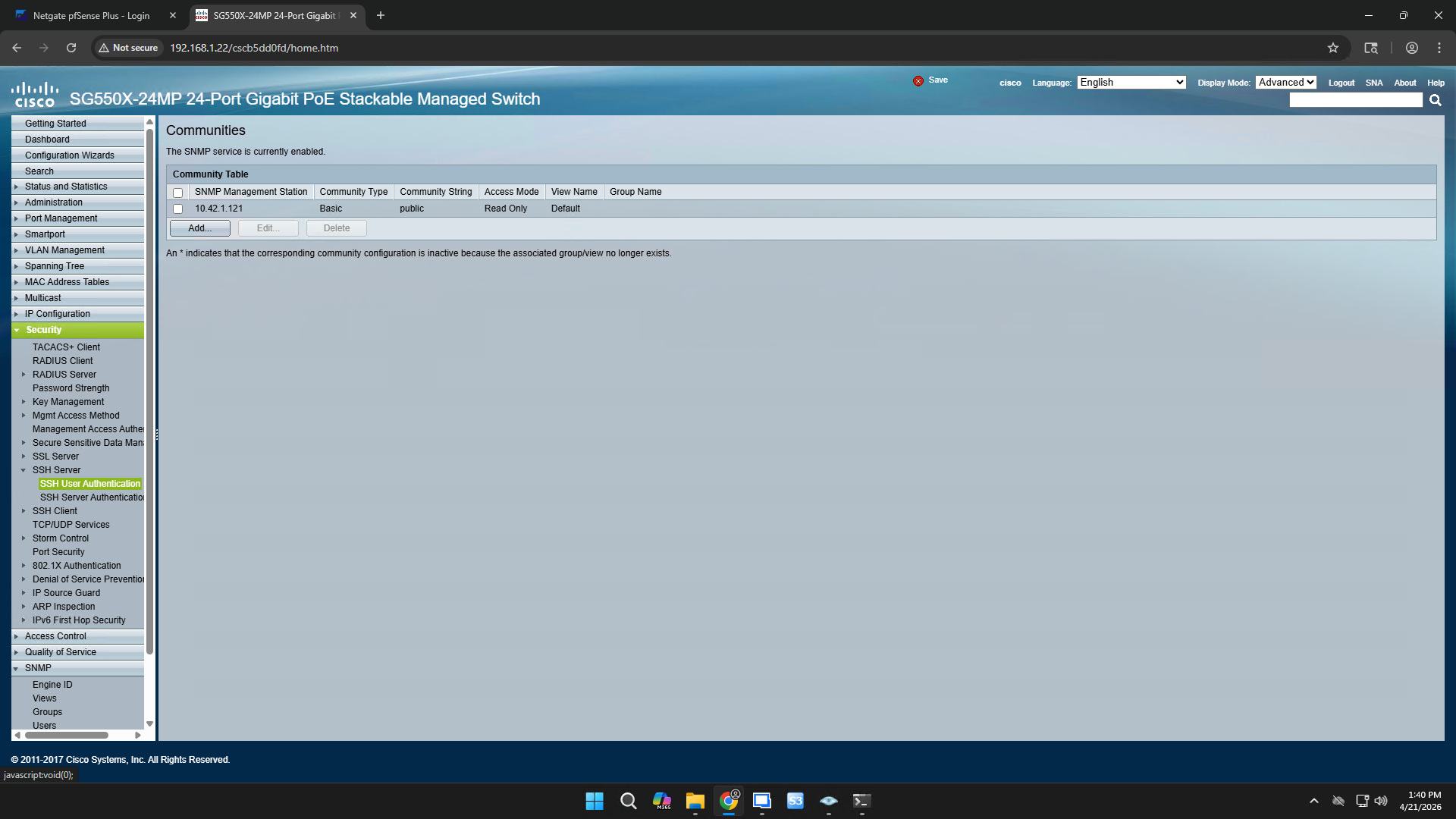
Task: Click the Add... button
Action: point(199,228)
